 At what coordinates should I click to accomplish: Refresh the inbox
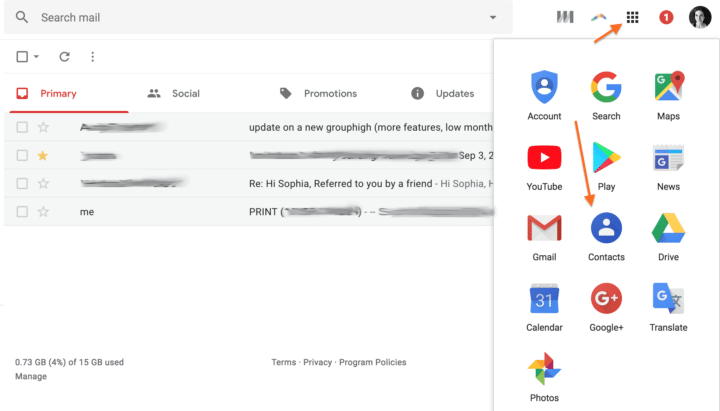(x=64, y=56)
